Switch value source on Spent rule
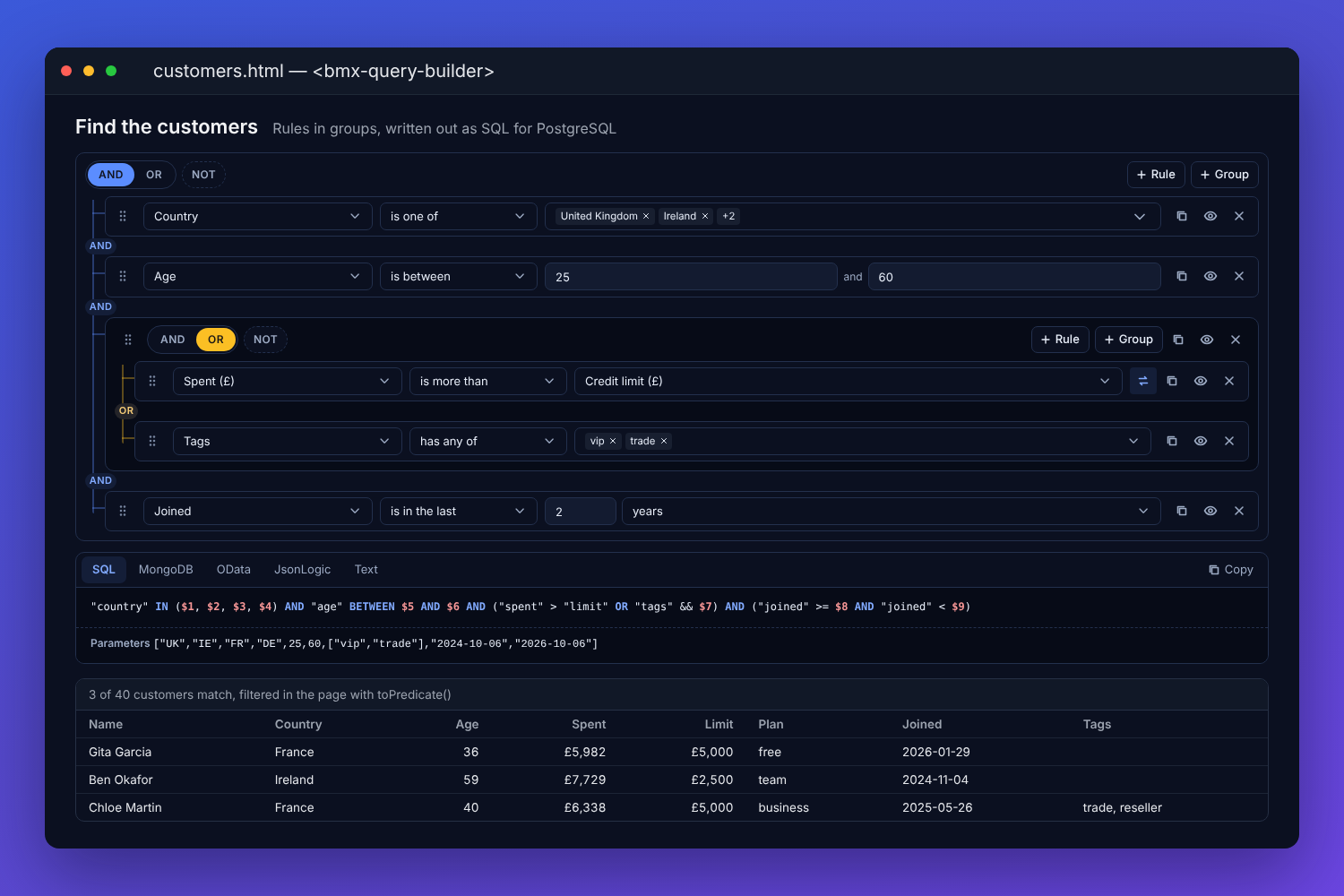1344x896 pixels. (1143, 381)
